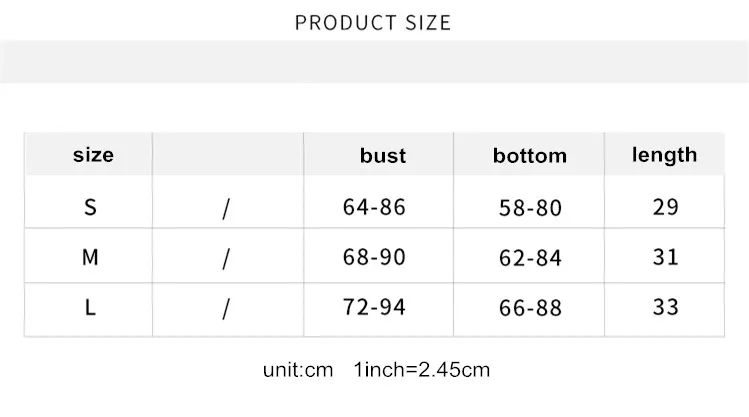Click the L size row label

coord(90,308)
